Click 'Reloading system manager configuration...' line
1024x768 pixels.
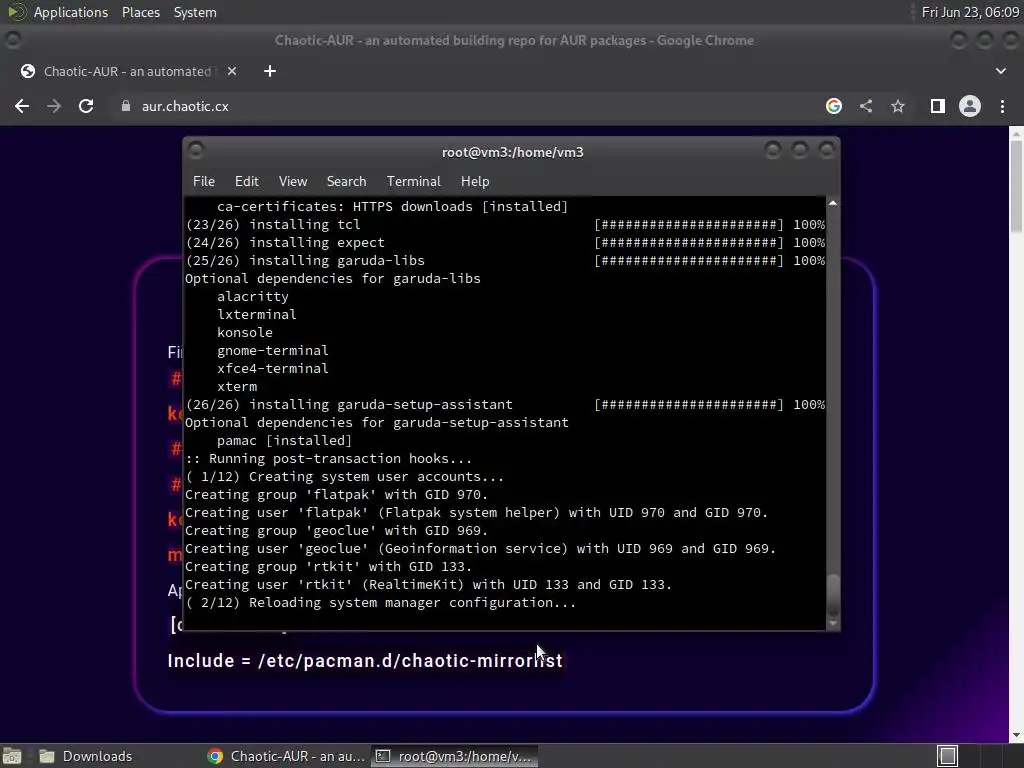coord(381,603)
